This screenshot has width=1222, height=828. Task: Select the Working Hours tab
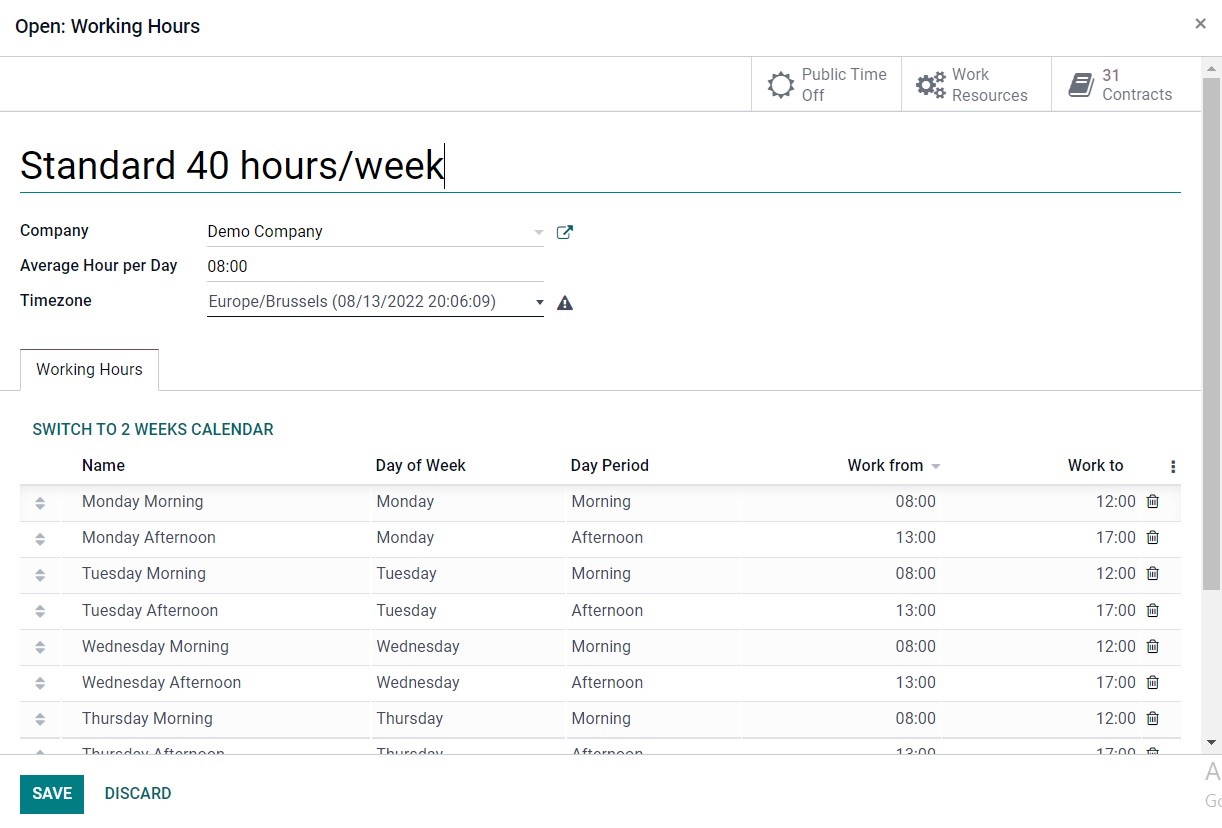click(x=89, y=369)
